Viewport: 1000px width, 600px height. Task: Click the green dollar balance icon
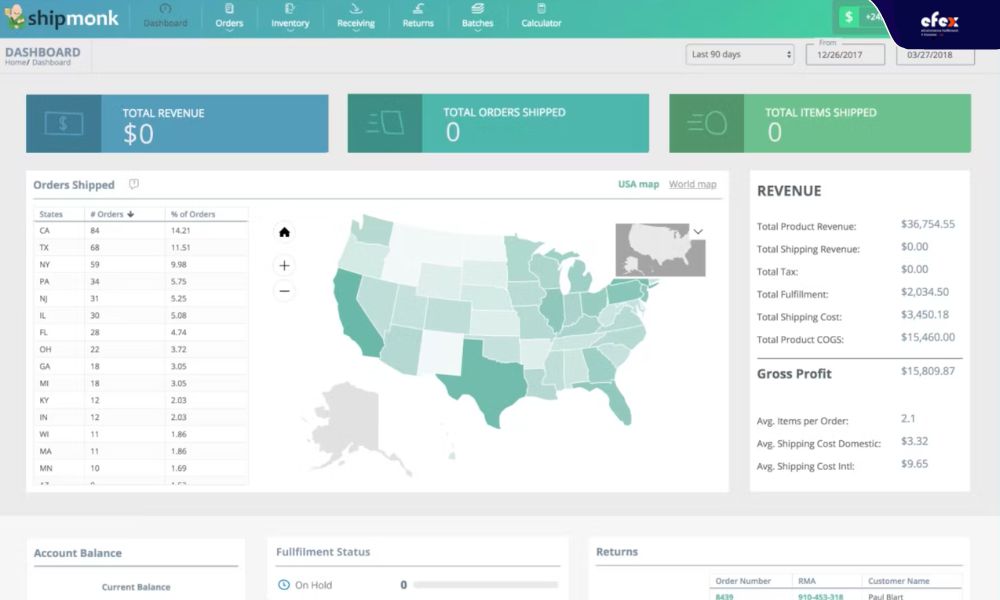(849, 17)
